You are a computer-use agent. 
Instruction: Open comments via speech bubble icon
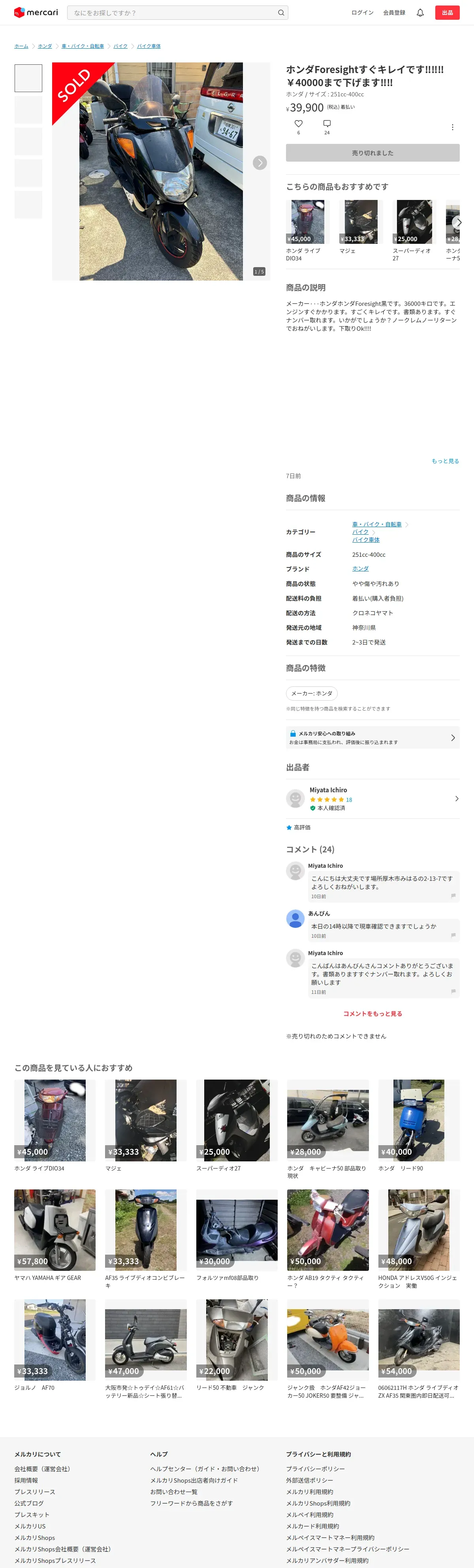[327, 124]
